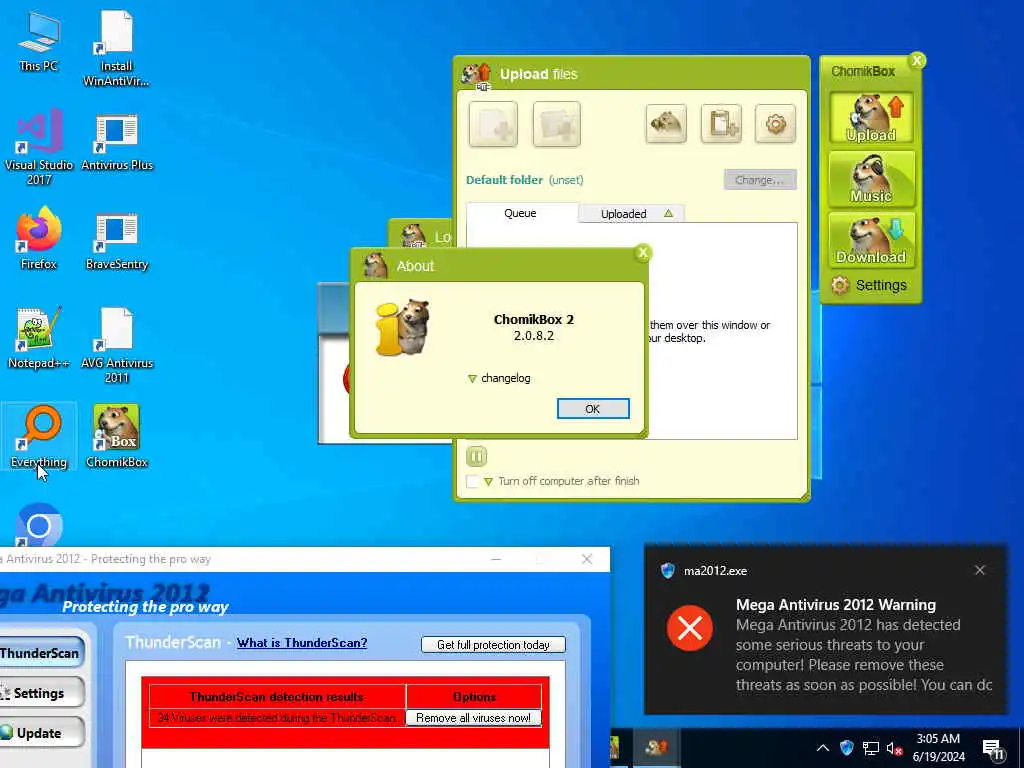
Task: Expand the changelog in About dialog
Action: (x=499, y=378)
